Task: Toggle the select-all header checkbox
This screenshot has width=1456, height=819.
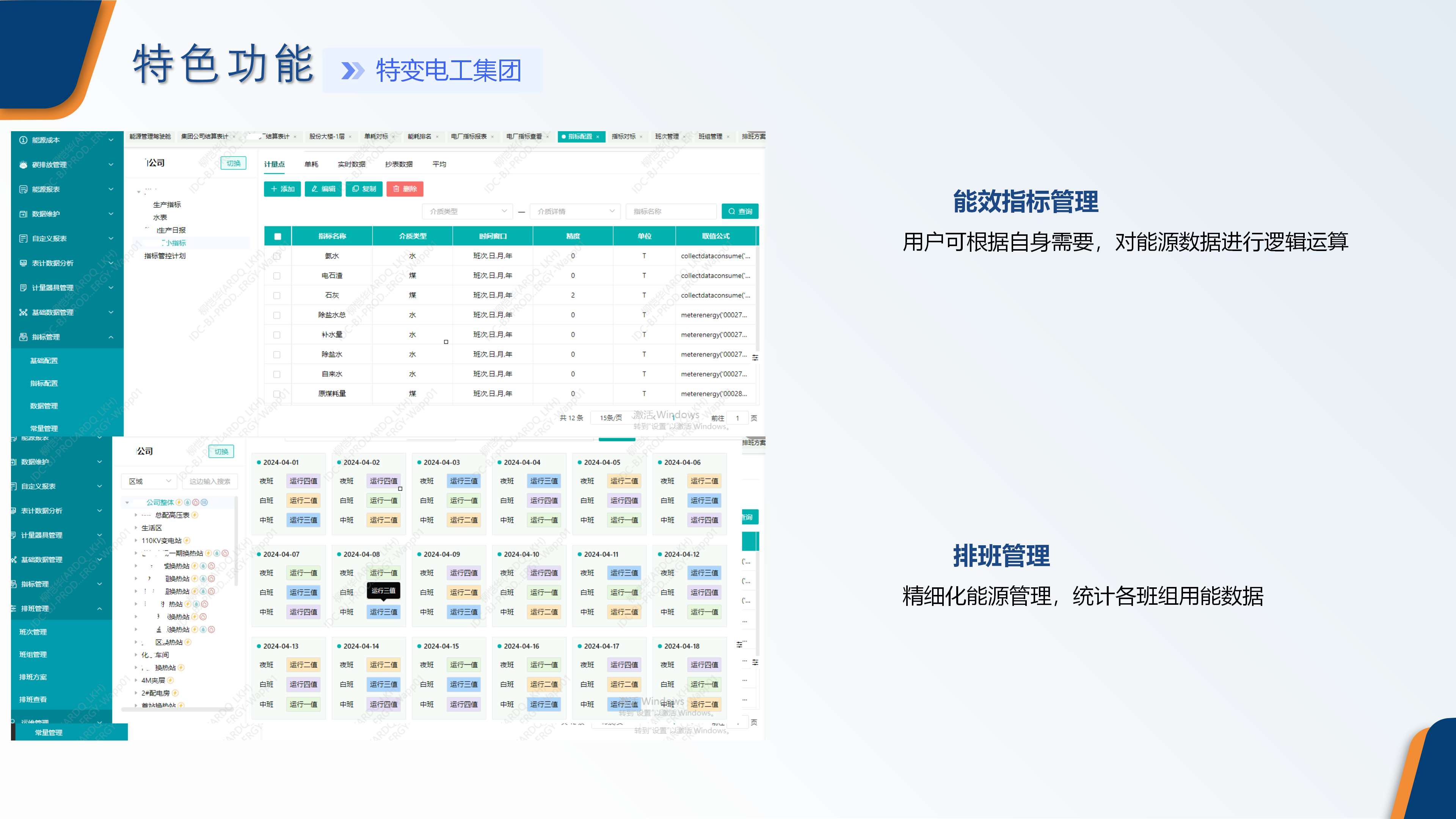Action: (x=278, y=236)
